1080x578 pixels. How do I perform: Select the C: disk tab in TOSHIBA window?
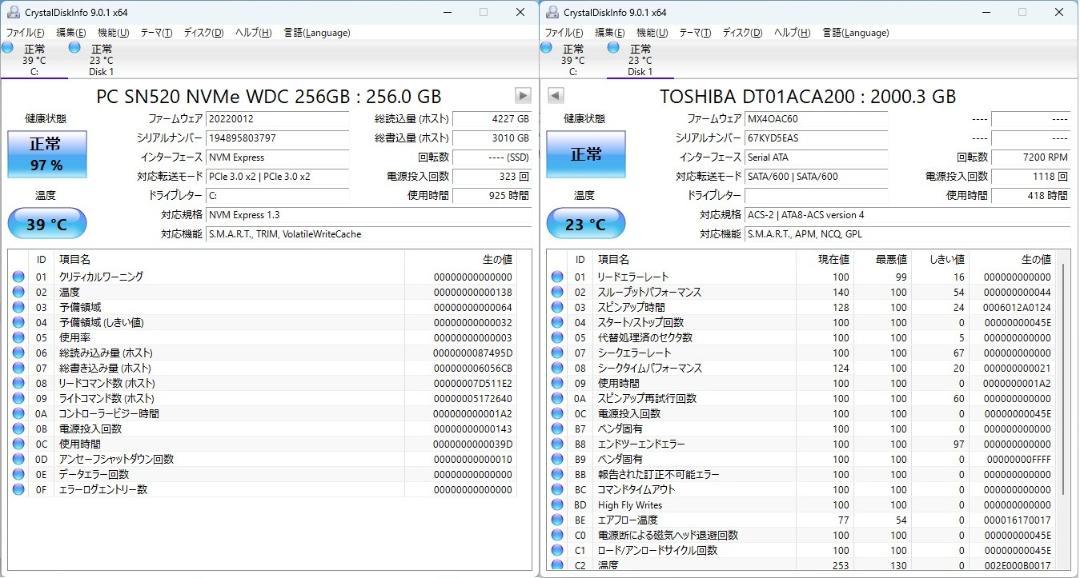[573, 60]
